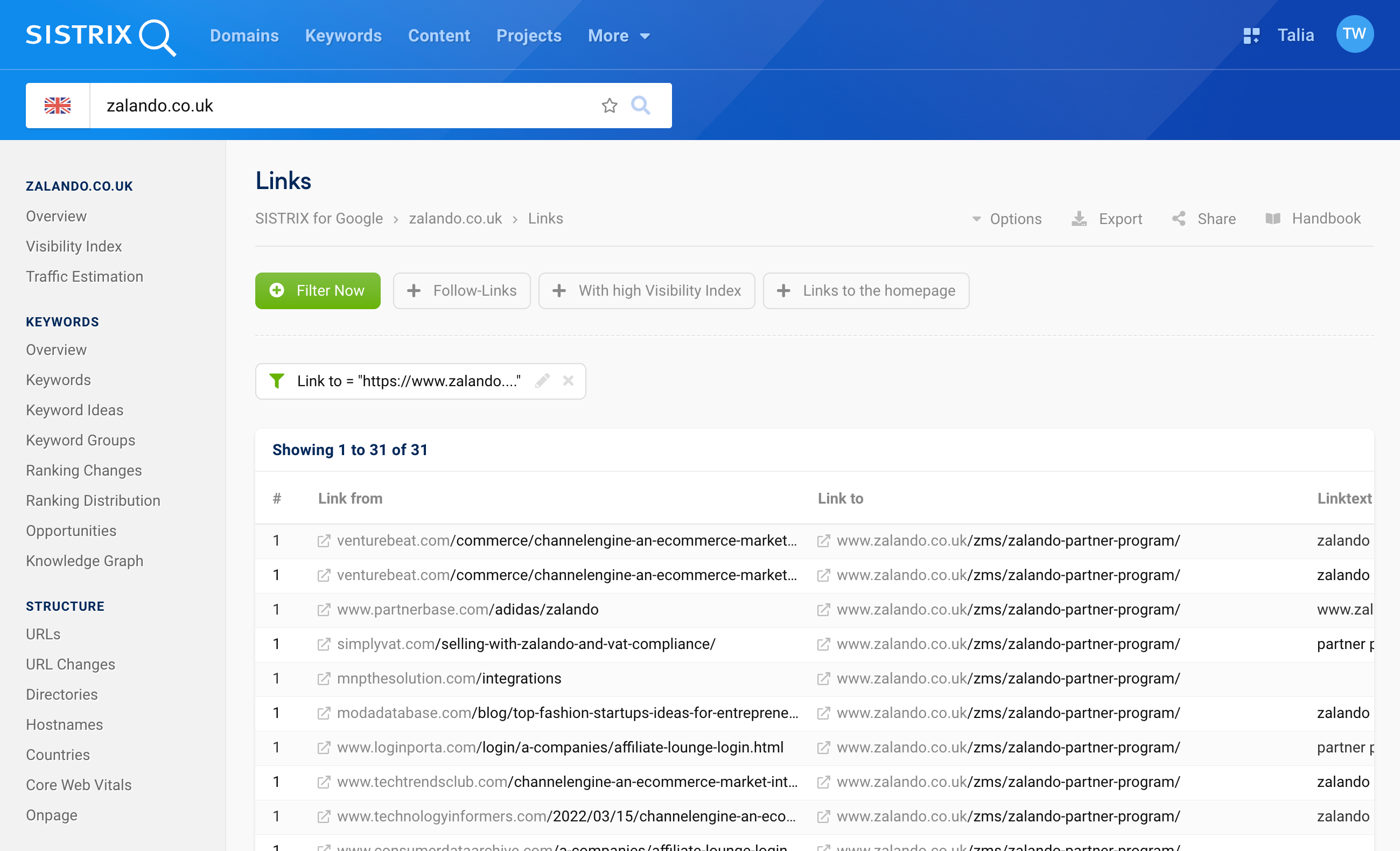
Task: Expand the More navigation dropdown
Action: coord(618,36)
